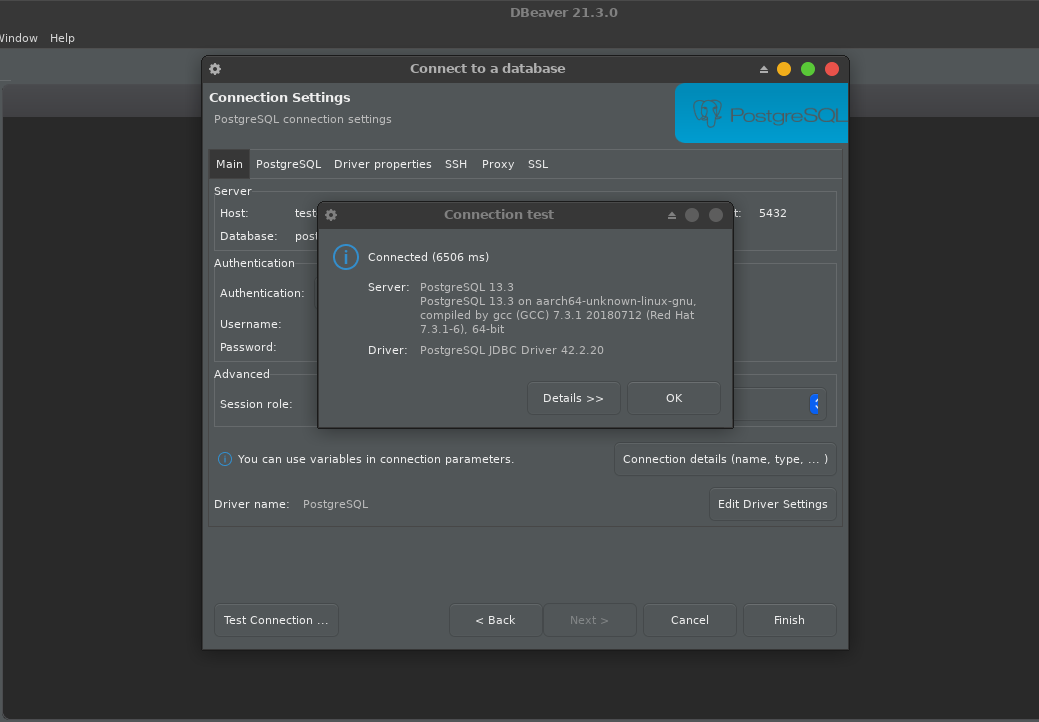Click the gear icon in Connect to a database title bar
1039x722 pixels.
[215, 69]
